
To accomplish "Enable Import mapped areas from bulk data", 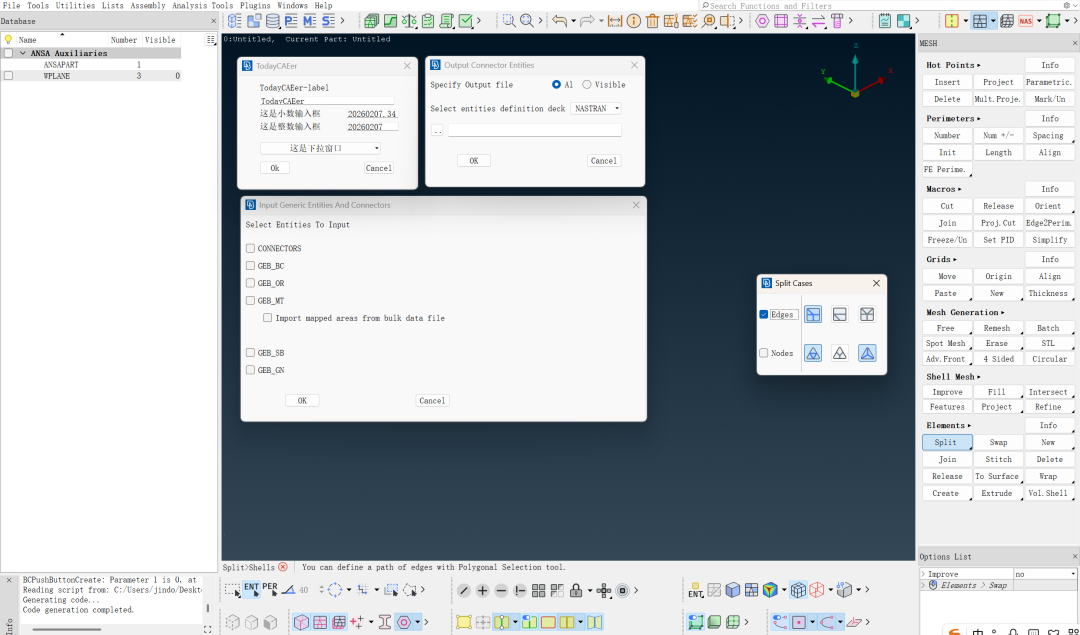I will tap(268, 318).
